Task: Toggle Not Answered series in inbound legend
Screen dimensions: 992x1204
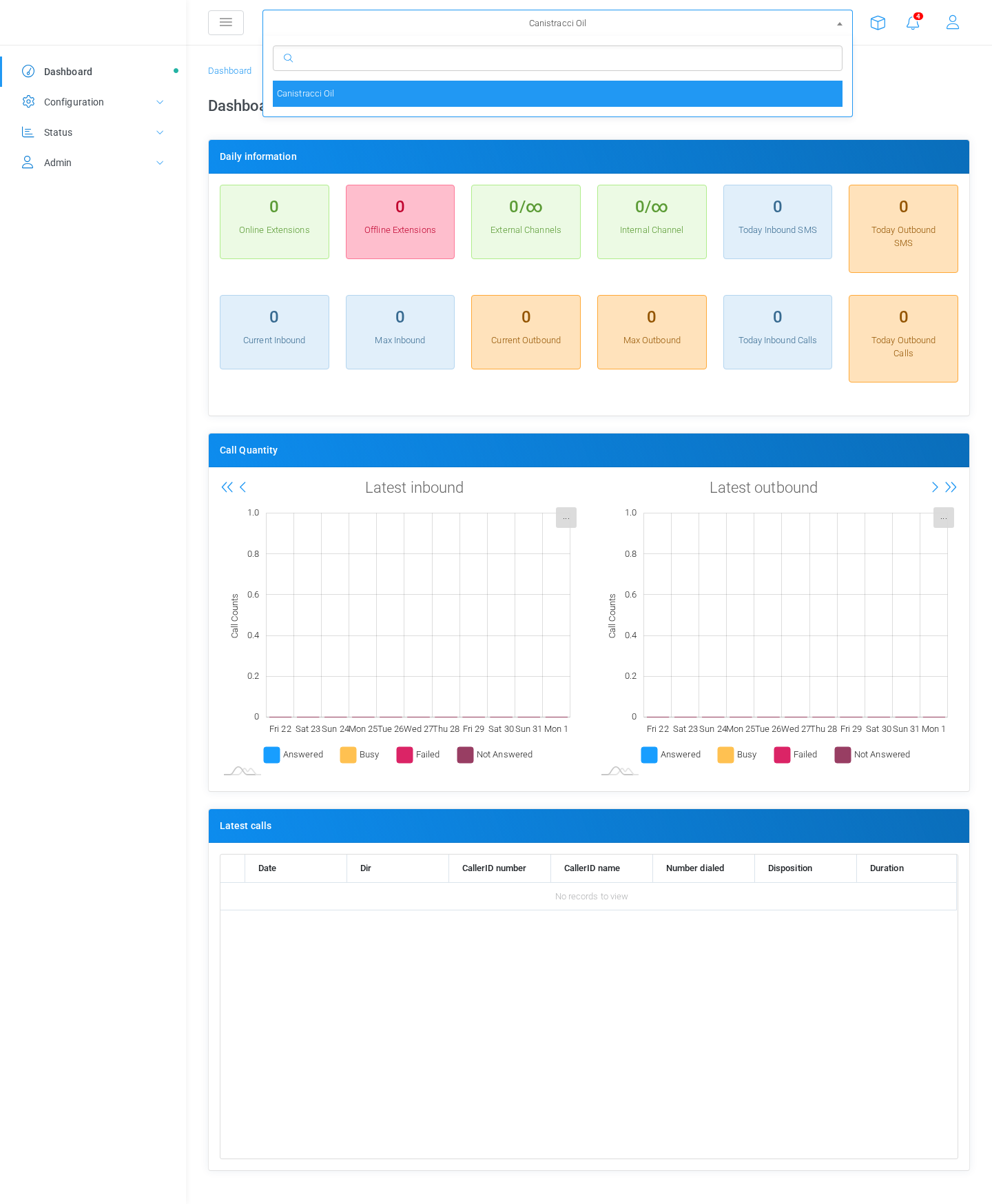Action: [495, 755]
